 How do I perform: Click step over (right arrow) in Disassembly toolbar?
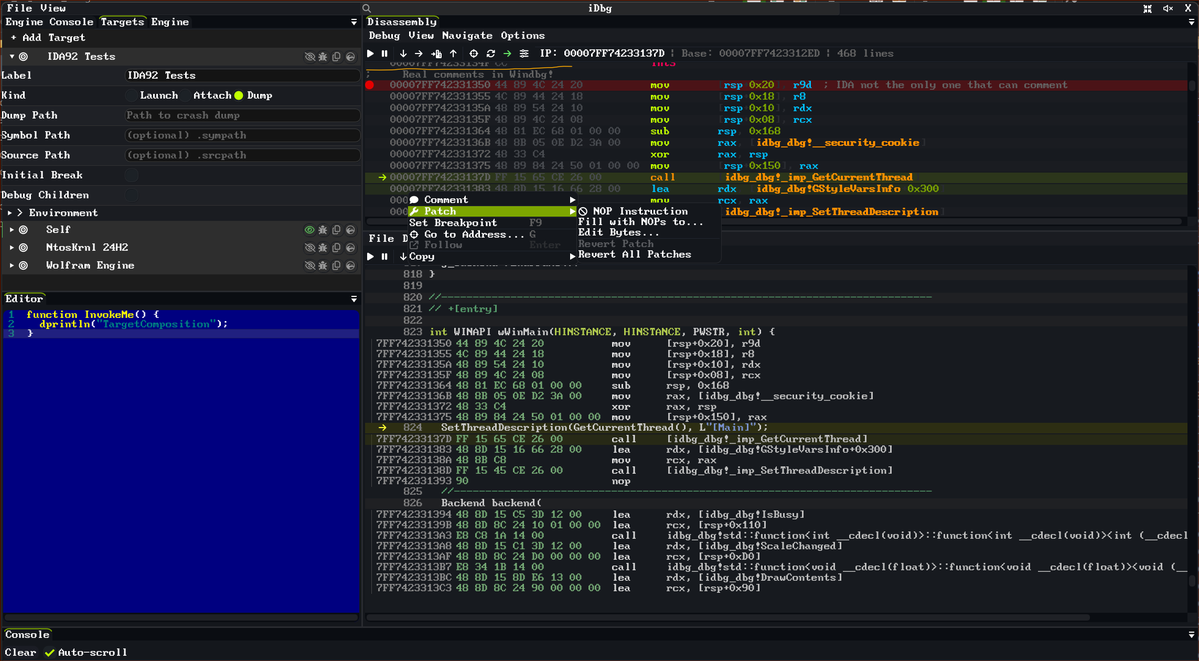point(418,54)
